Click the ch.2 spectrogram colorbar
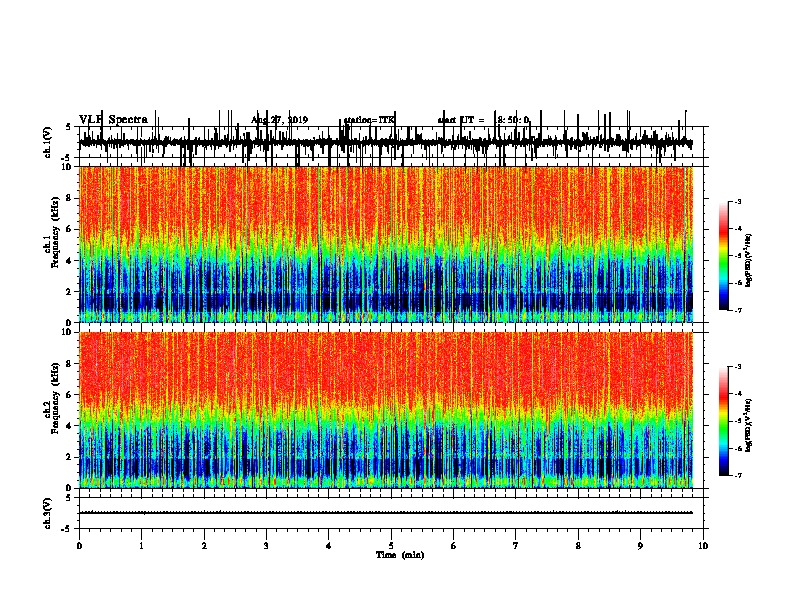The image size is (792, 612). click(723, 421)
